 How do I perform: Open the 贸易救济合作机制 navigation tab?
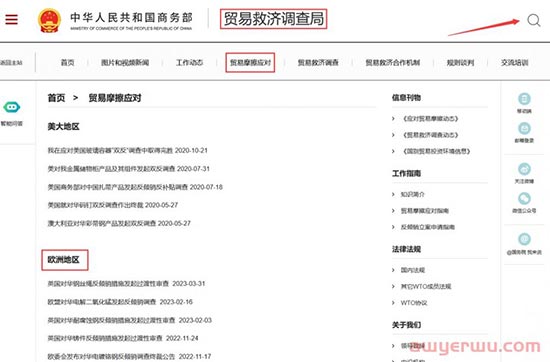[393, 62]
